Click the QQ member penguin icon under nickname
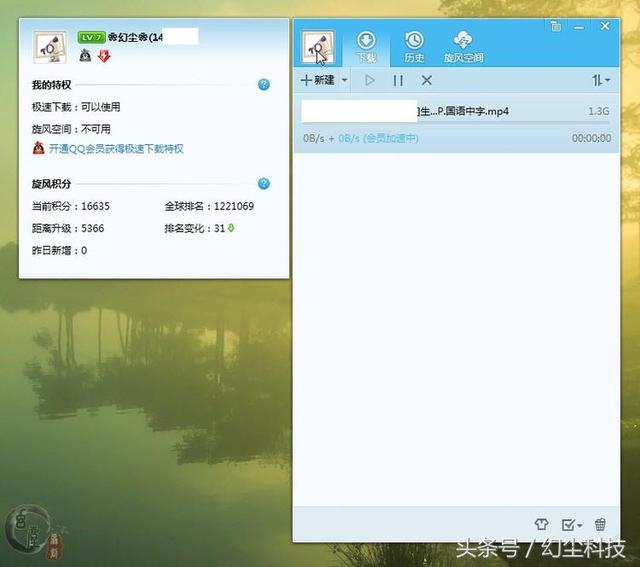The height and width of the screenshot is (567, 640). click(85, 55)
